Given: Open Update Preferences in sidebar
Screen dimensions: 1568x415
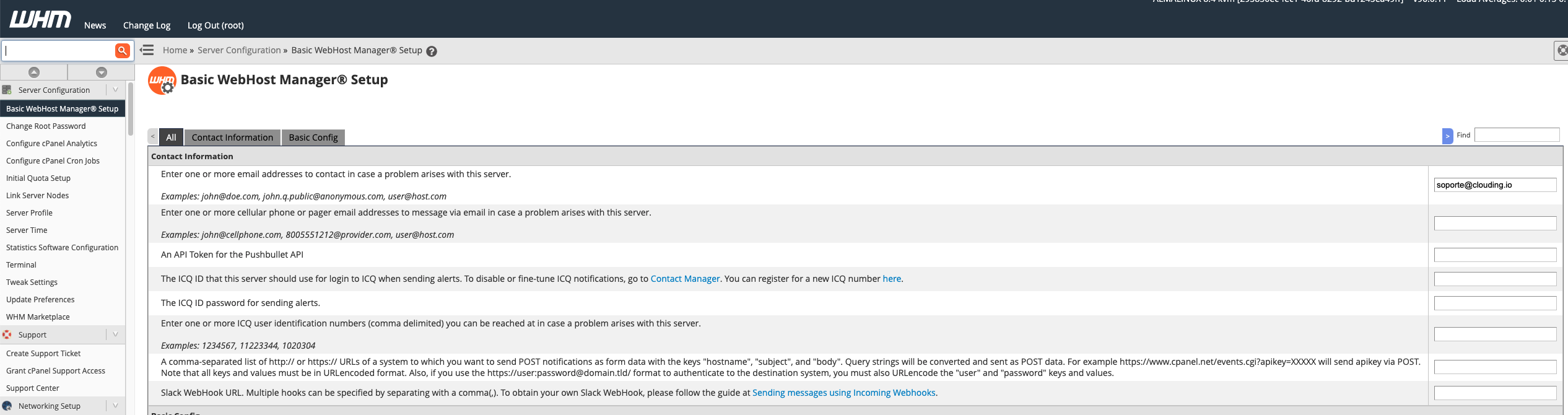Looking at the screenshot, I should click(x=40, y=299).
